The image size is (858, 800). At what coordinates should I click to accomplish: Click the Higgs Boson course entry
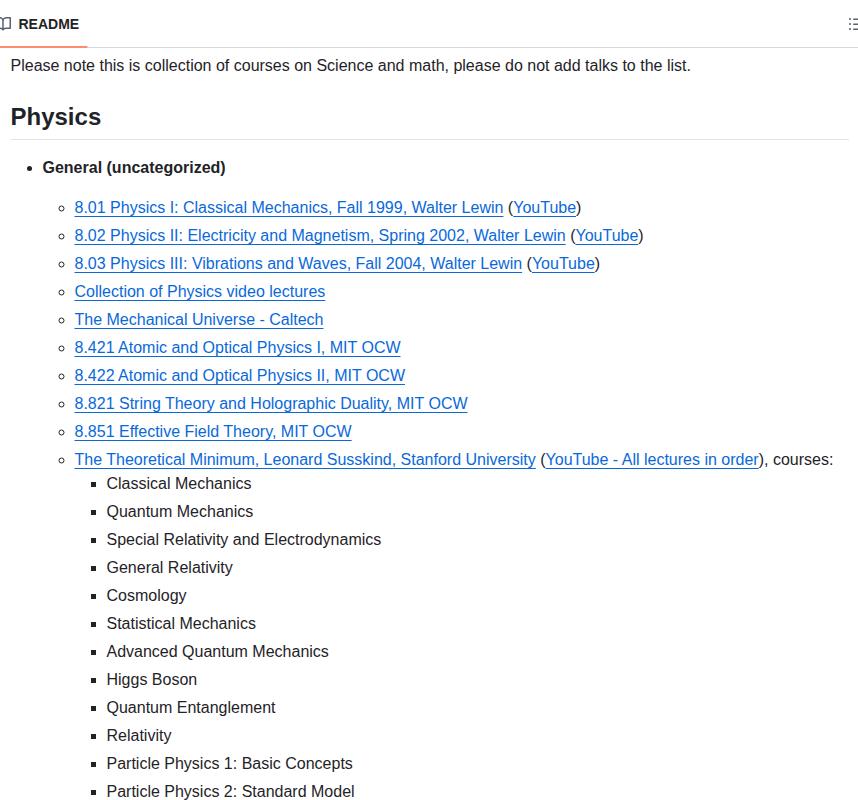[152, 680]
